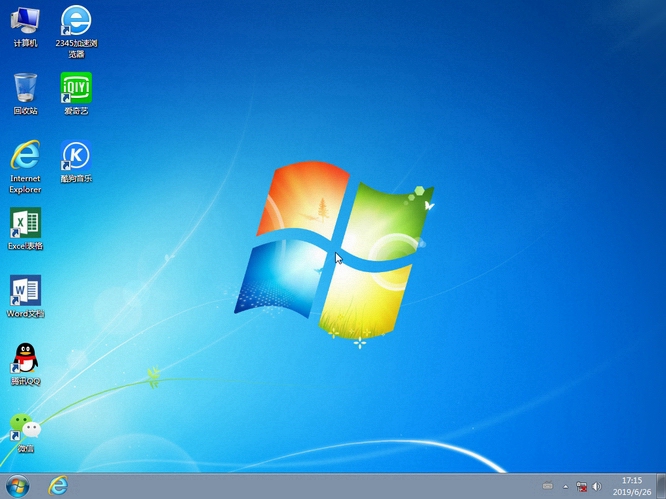Screen dimensions: 666x499
Task: Open the 2345加速浏览器 browser shortcut
Action: point(76,22)
